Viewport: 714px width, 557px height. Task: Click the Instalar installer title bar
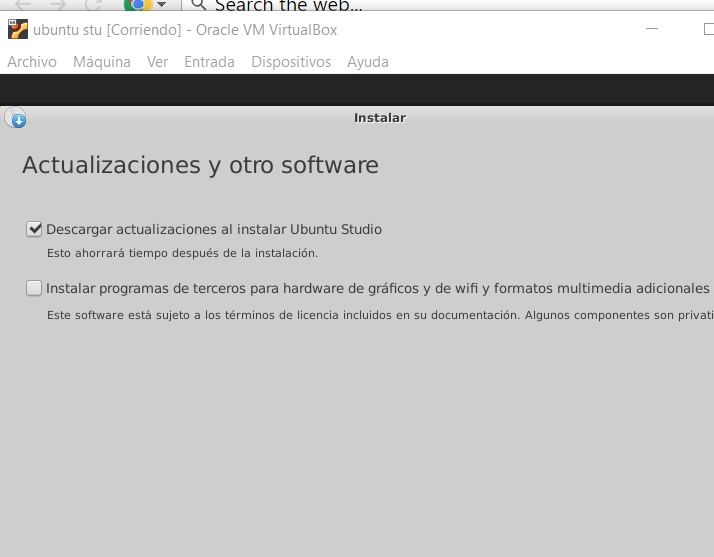(x=380, y=118)
